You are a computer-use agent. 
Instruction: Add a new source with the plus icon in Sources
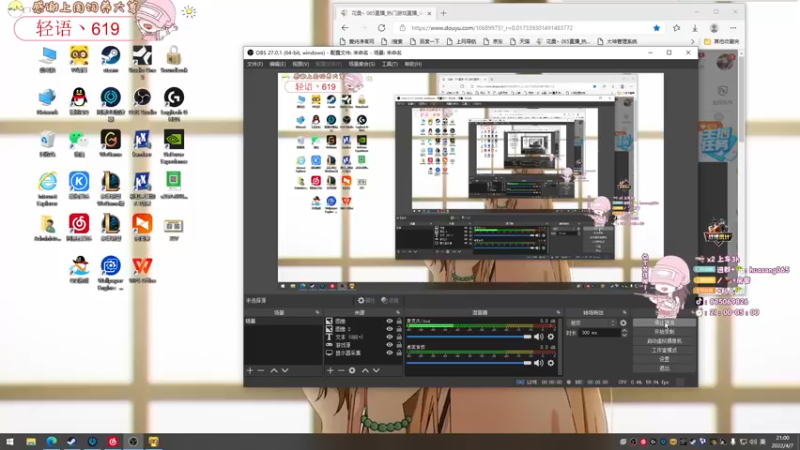pos(330,370)
